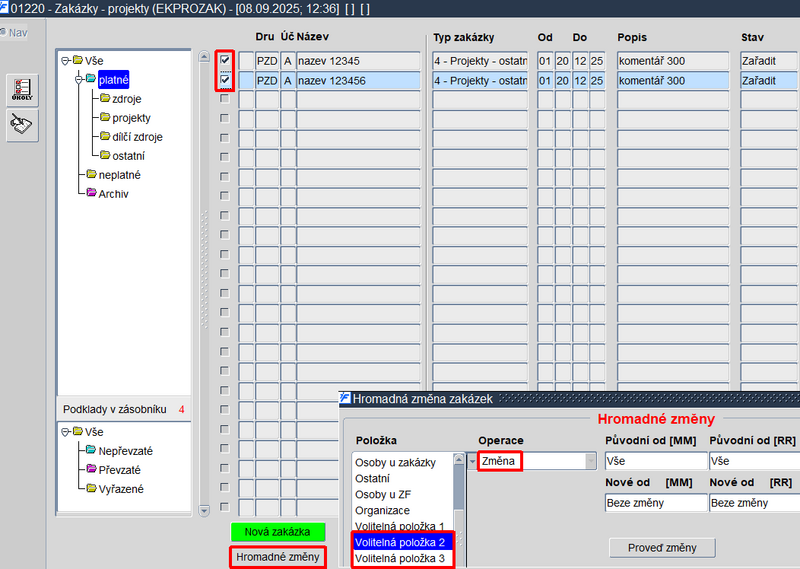800x569 pixels.
Task: Click the green Nová zakázka button
Action: click(278, 532)
